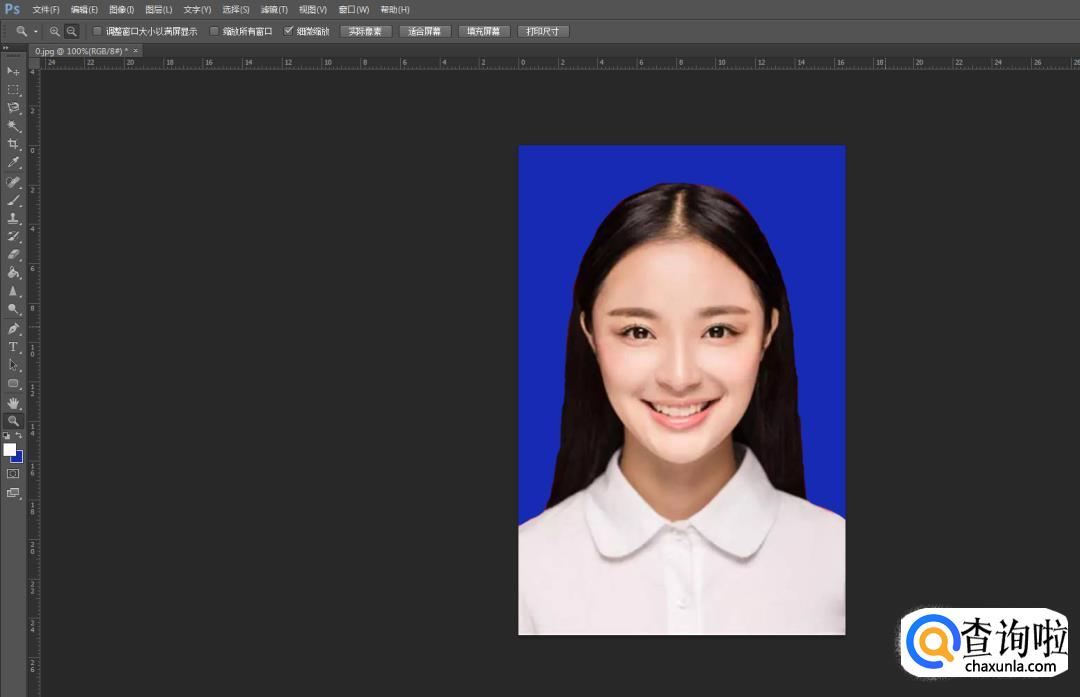Select the Pen tool
Viewport: 1080px width, 697px height.
(14, 328)
